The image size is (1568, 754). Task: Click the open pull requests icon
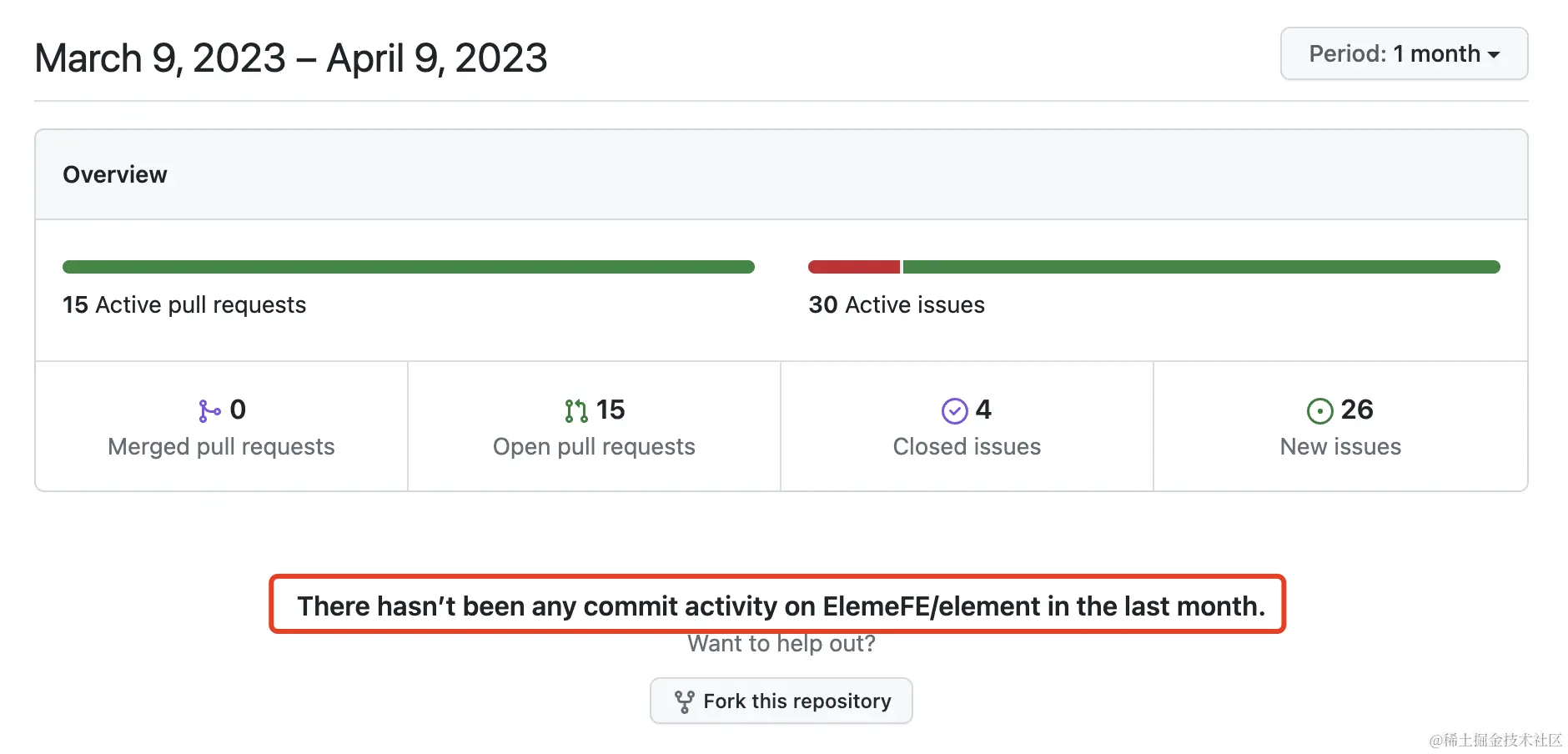(x=575, y=410)
